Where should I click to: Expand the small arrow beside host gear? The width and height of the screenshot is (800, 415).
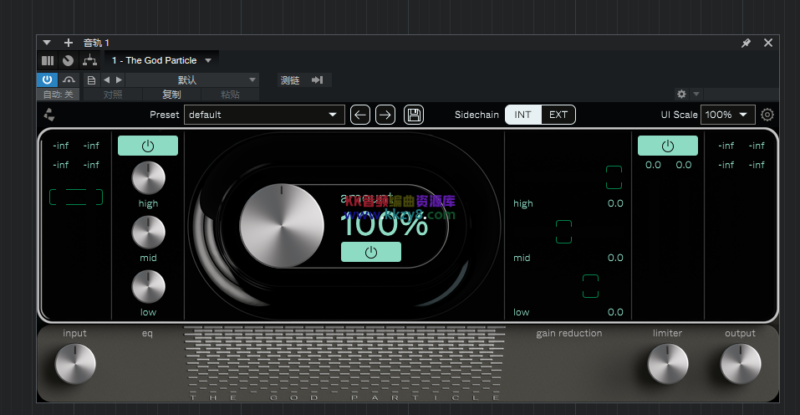click(696, 94)
